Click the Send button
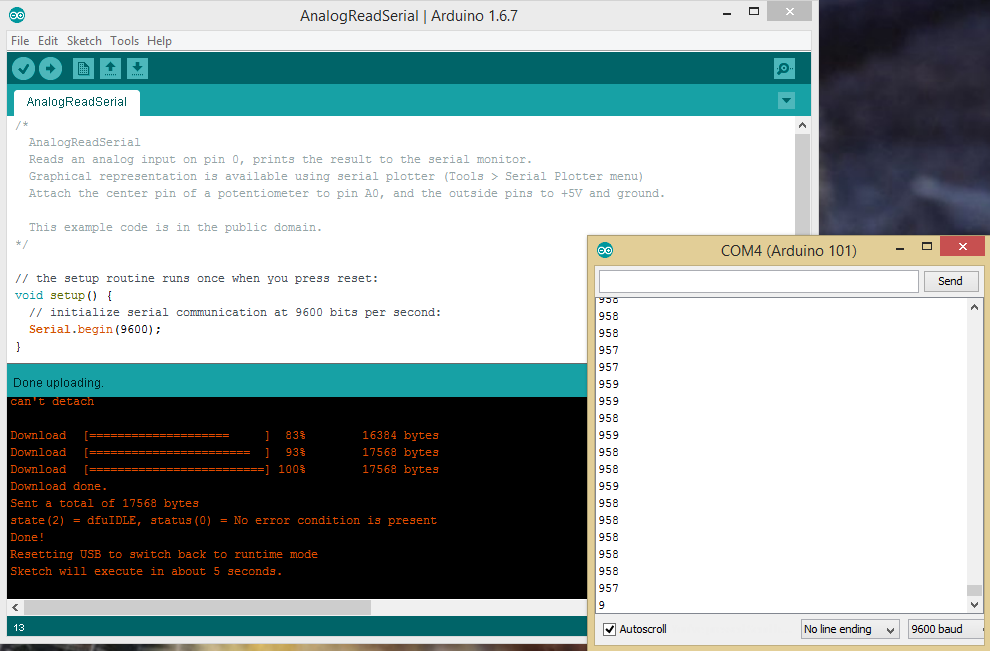This screenshot has height=651, width=990. [x=951, y=281]
